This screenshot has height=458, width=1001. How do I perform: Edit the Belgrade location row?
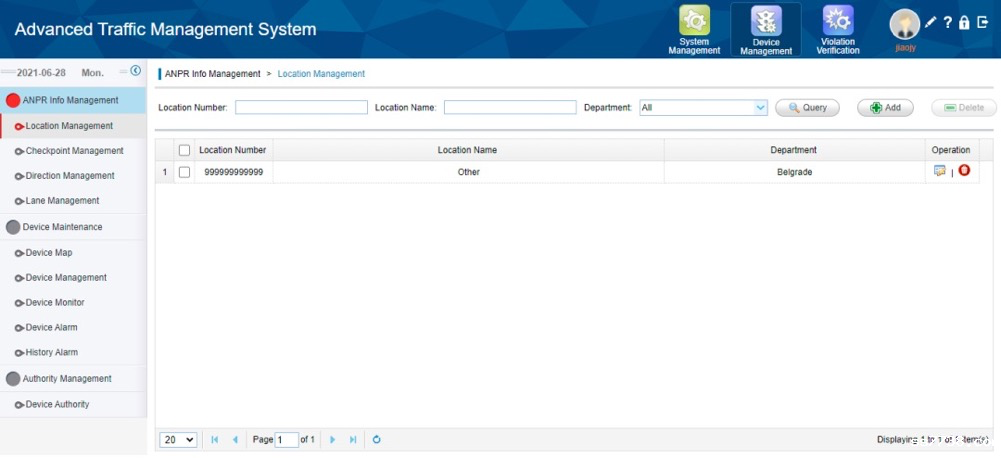(940, 171)
